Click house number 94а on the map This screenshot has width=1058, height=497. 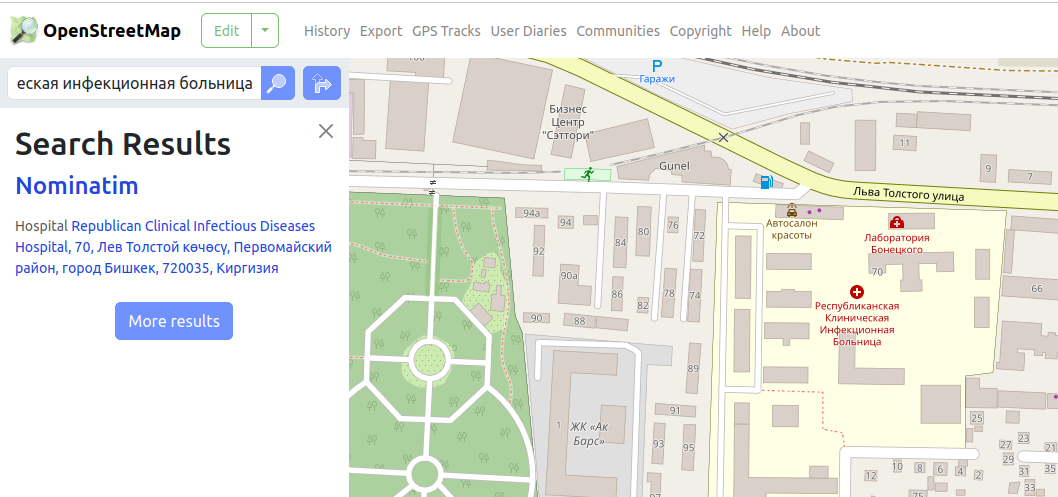click(532, 214)
